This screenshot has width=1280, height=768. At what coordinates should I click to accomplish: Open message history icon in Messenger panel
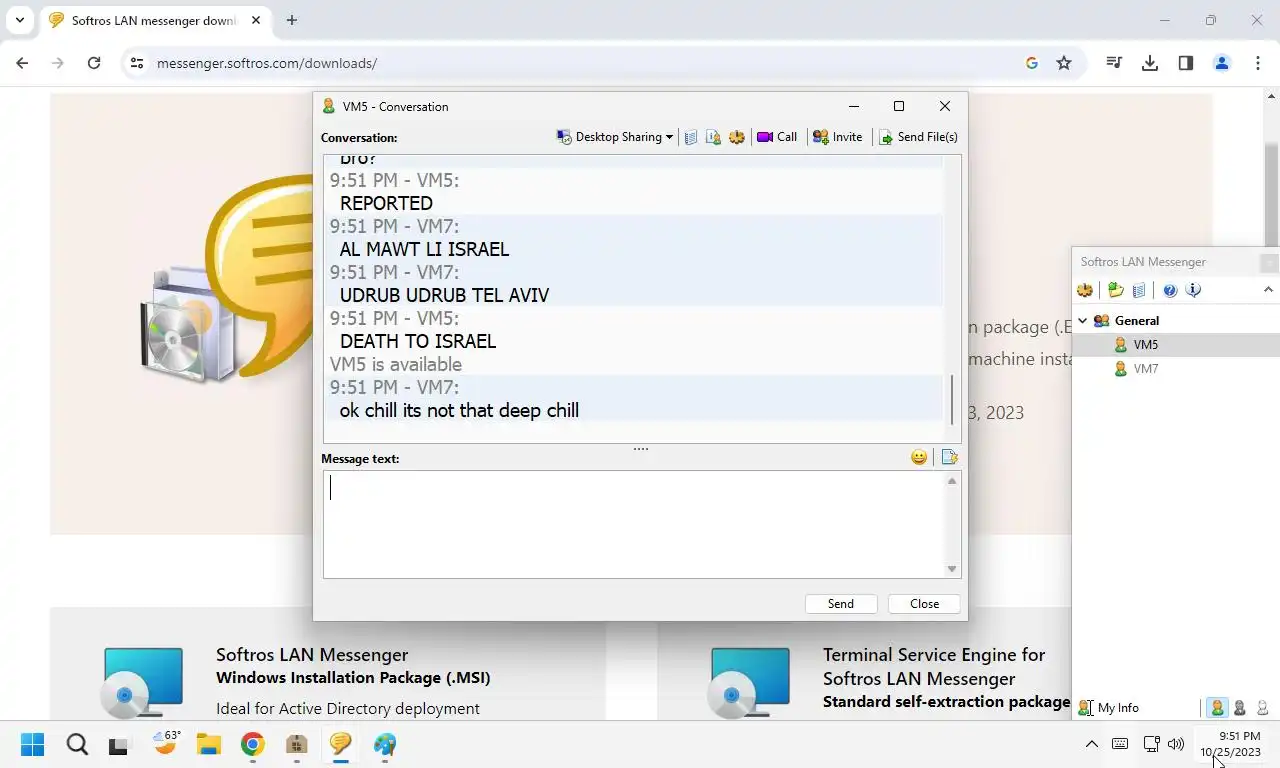pyautogui.click(x=1139, y=290)
